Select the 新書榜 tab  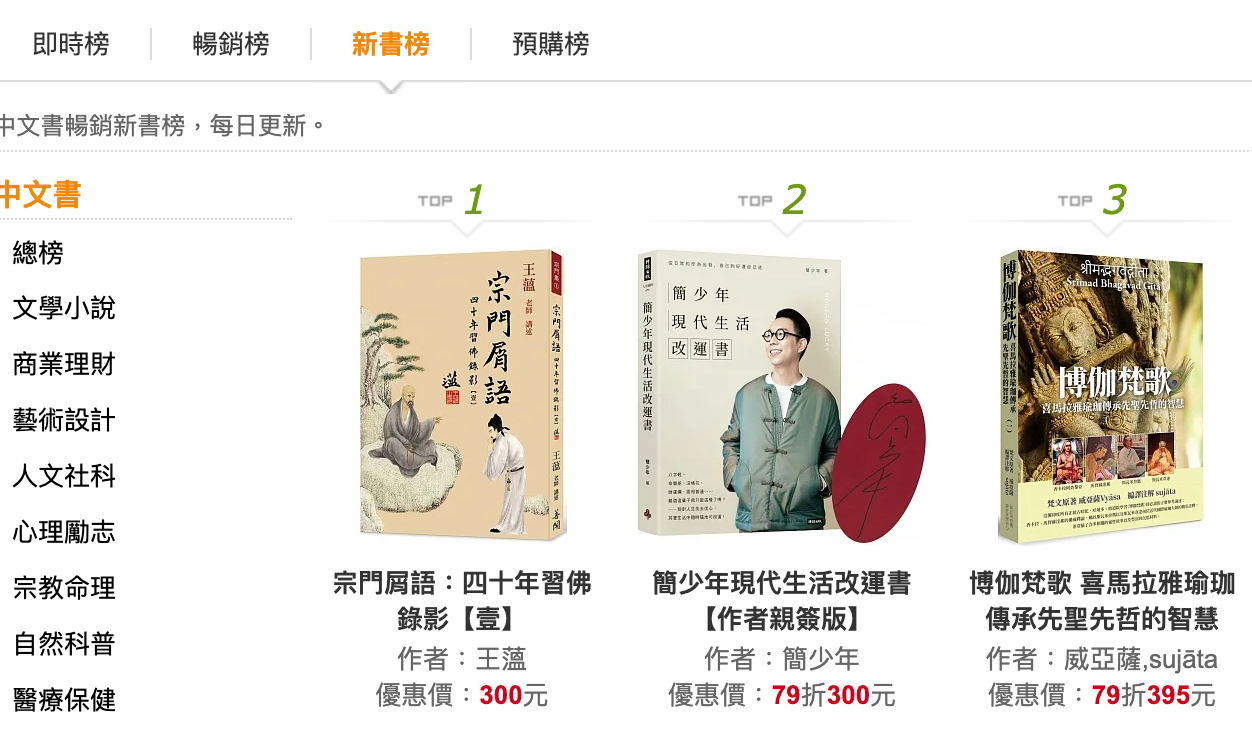[391, 44]
